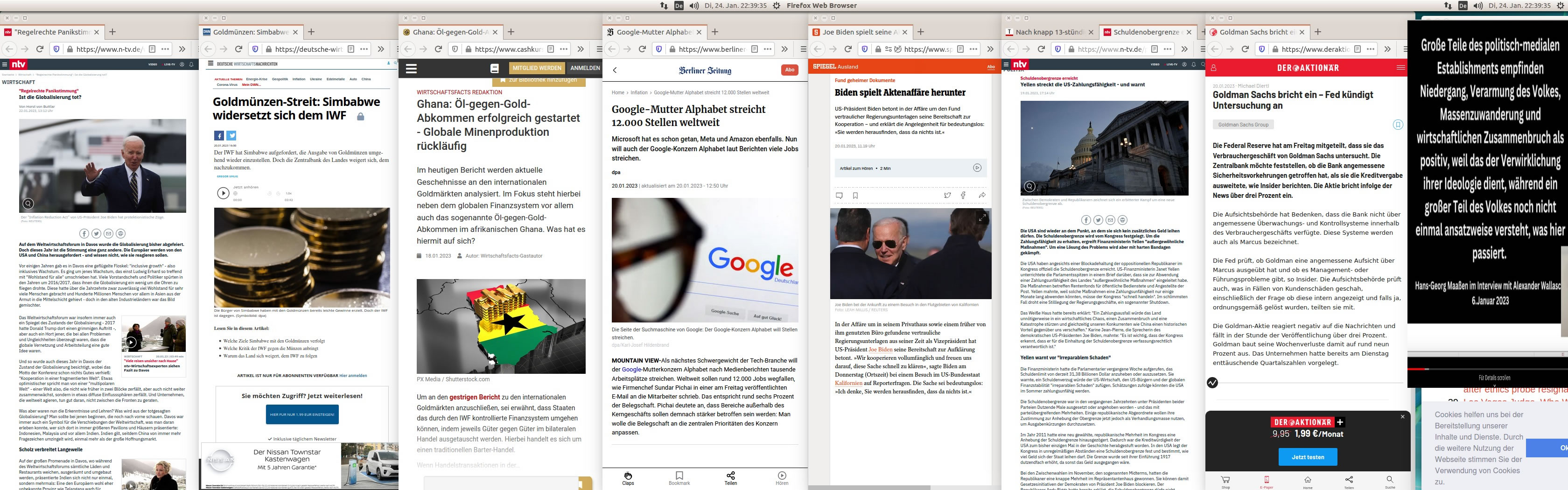The height and width of the screenshot is (490, 1568).
Task: Open Google logo article image
Action: point(704,260)
